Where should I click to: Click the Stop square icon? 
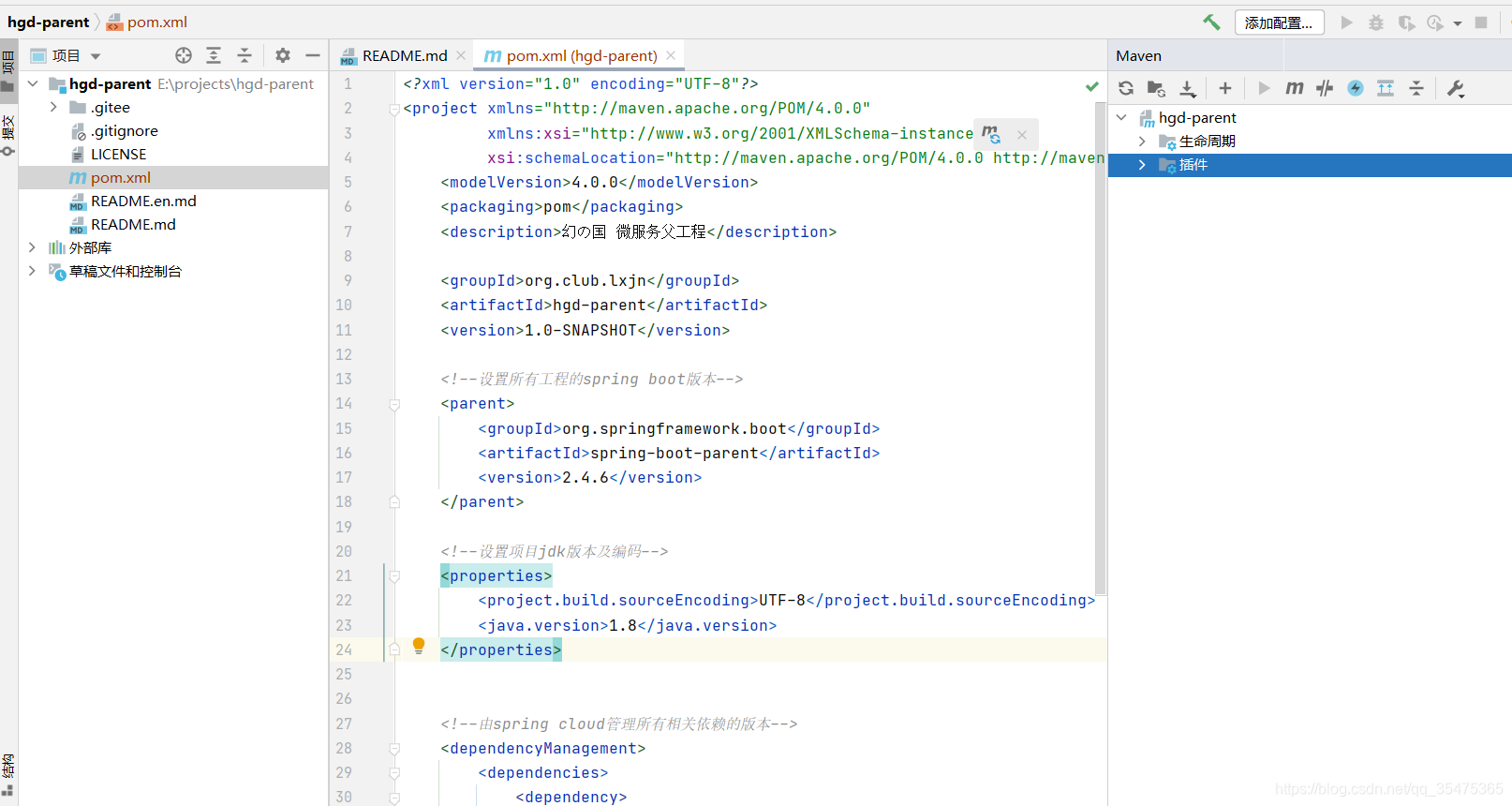1481,22
